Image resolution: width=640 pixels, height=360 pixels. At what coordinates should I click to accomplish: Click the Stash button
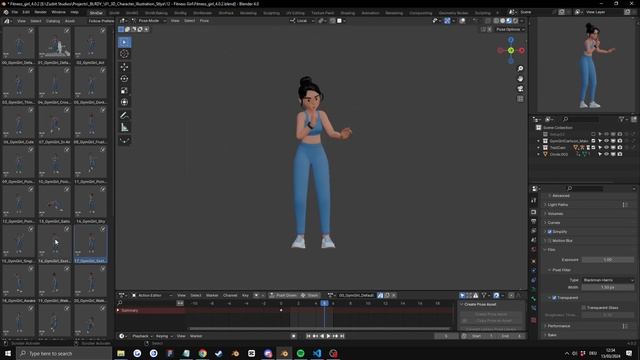click(309, 295)
